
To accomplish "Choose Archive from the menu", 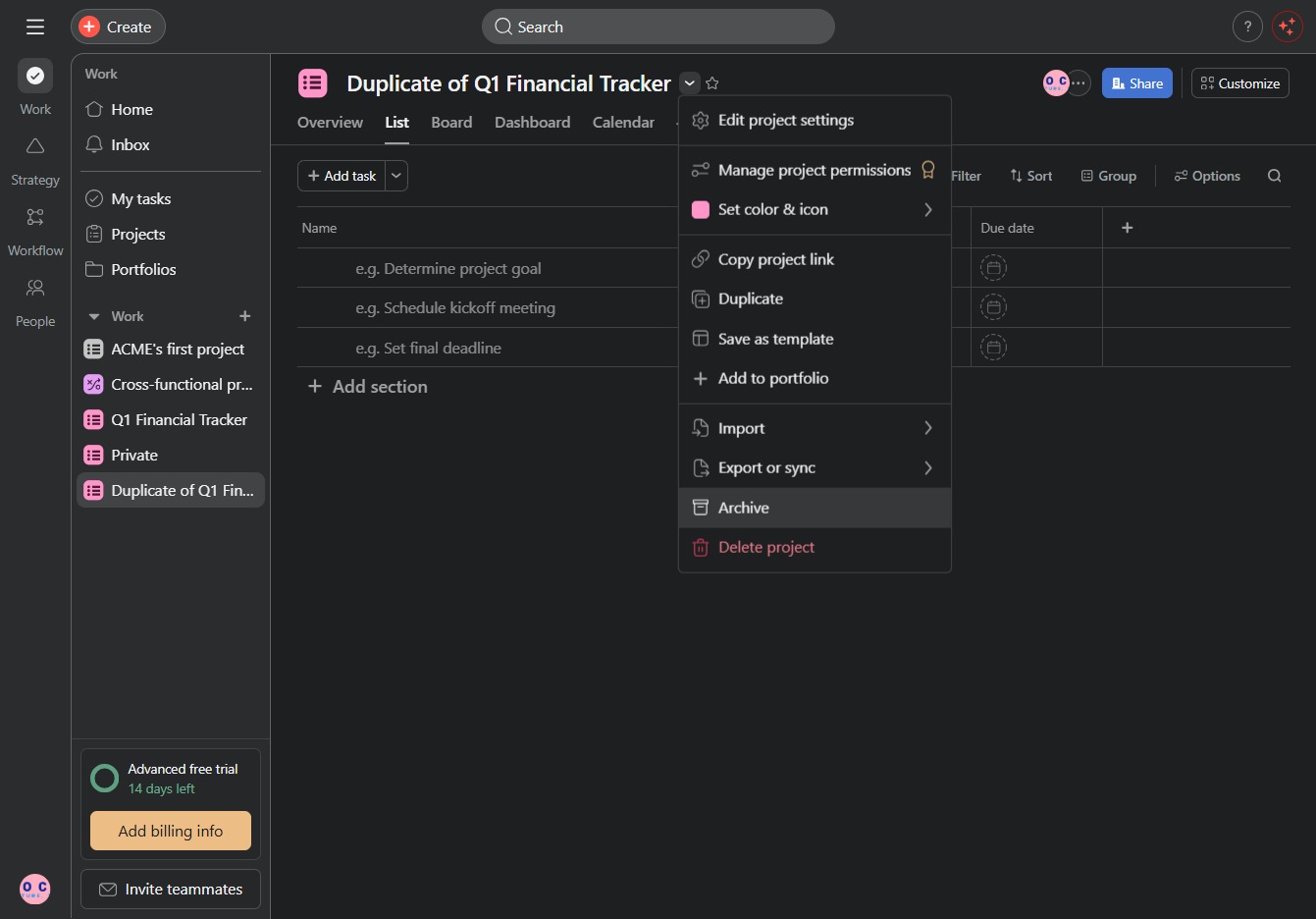I will (815, 508).
